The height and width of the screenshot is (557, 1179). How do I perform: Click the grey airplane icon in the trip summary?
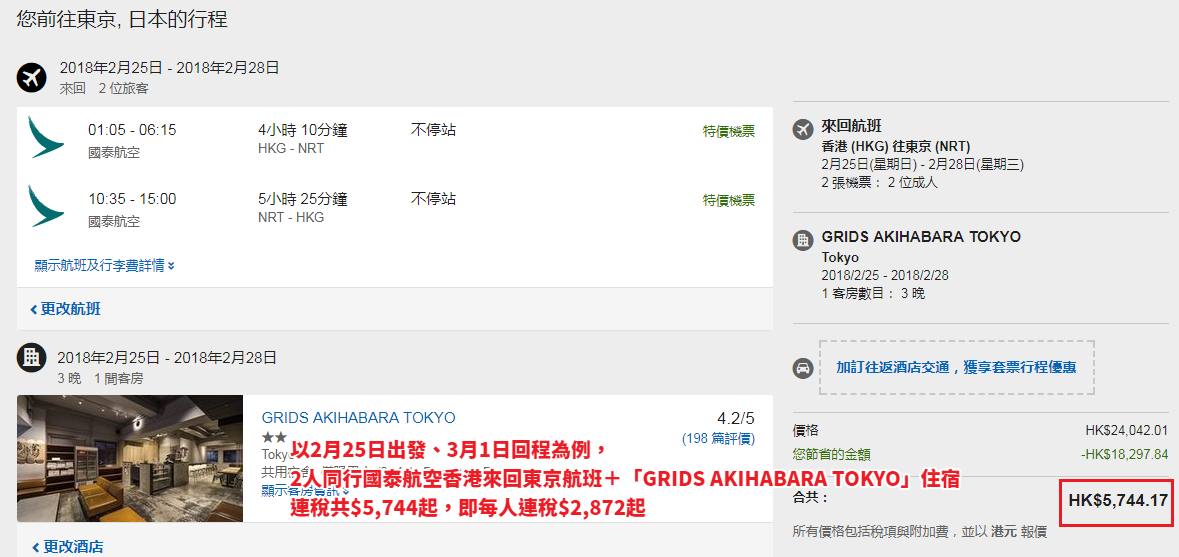804,129
